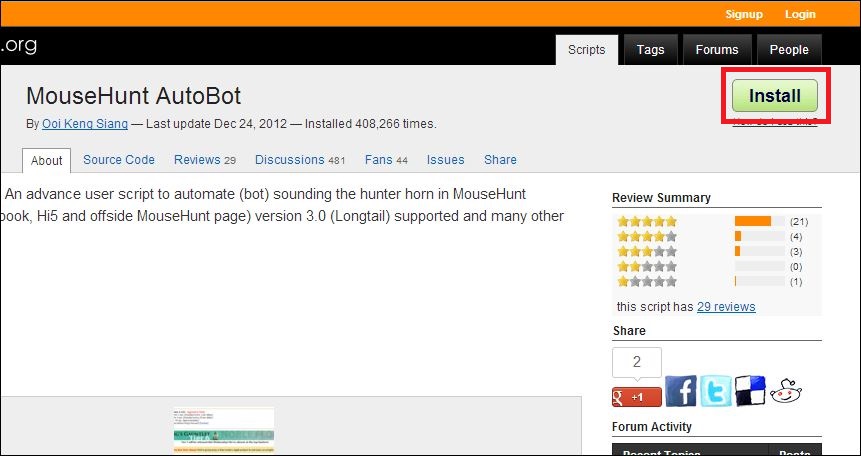
Task: Open the Forums tab
Action: 717,49
